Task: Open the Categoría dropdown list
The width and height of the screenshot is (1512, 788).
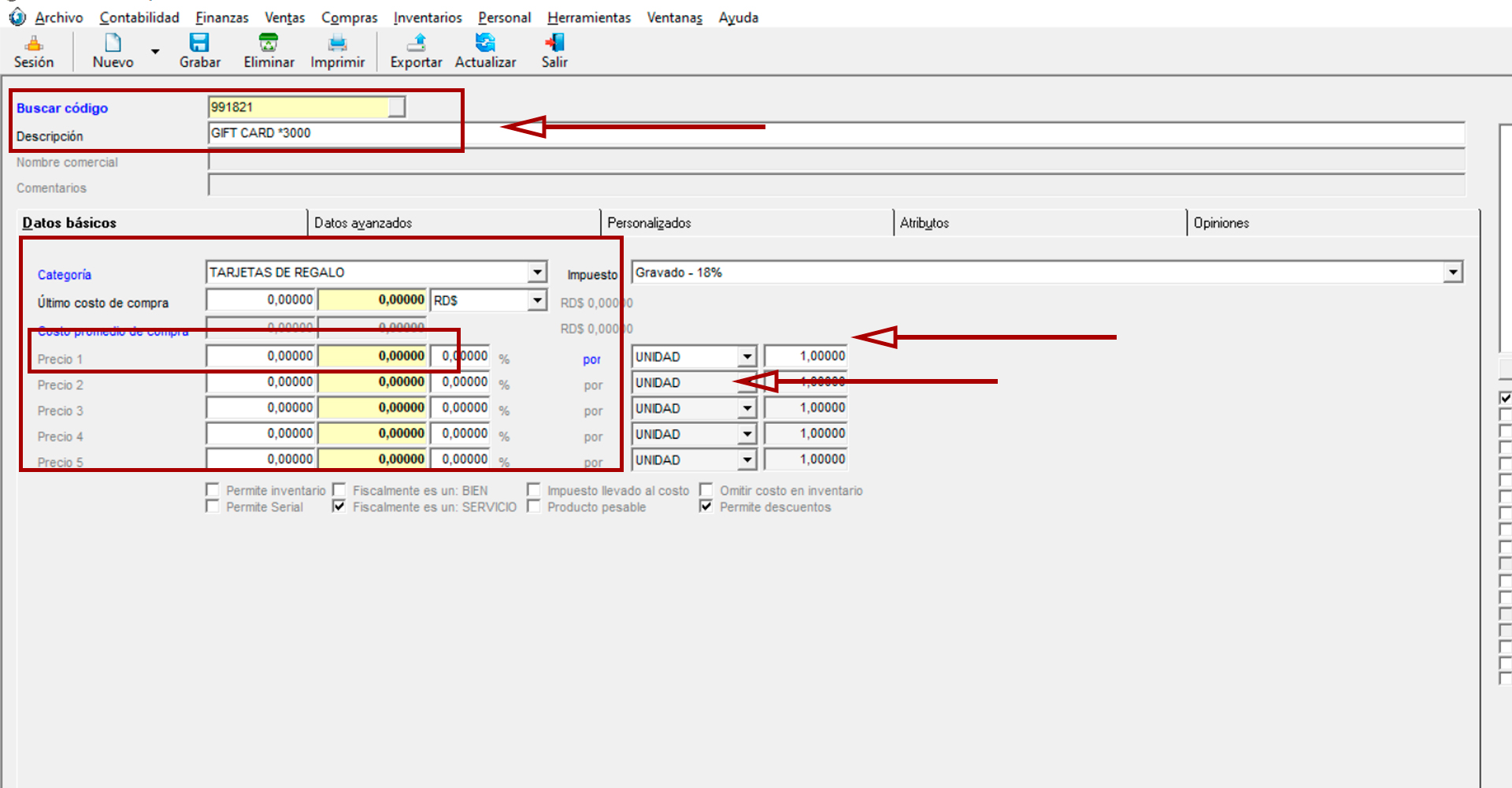Action: [537, 273]
